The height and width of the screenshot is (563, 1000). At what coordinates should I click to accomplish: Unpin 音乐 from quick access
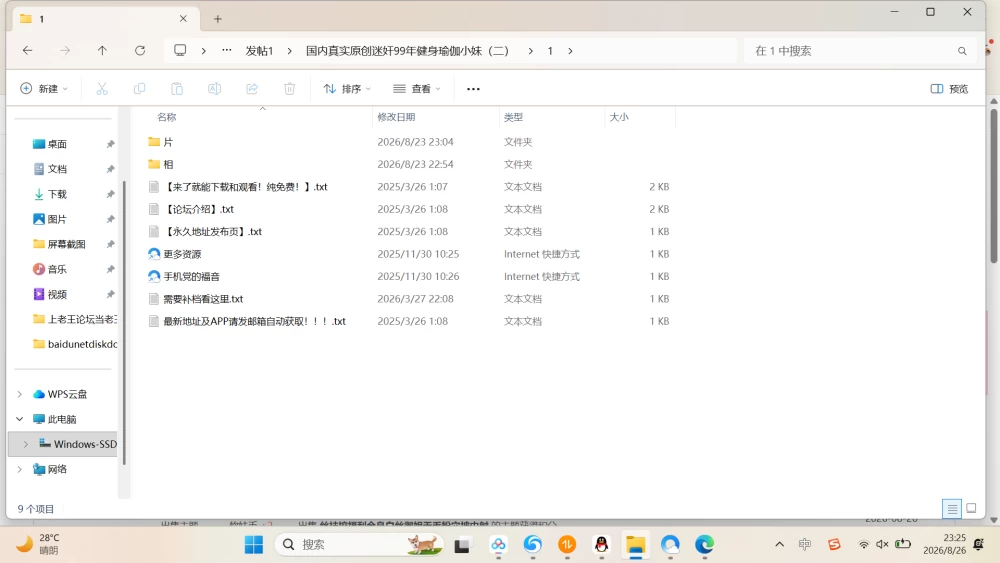110,269
